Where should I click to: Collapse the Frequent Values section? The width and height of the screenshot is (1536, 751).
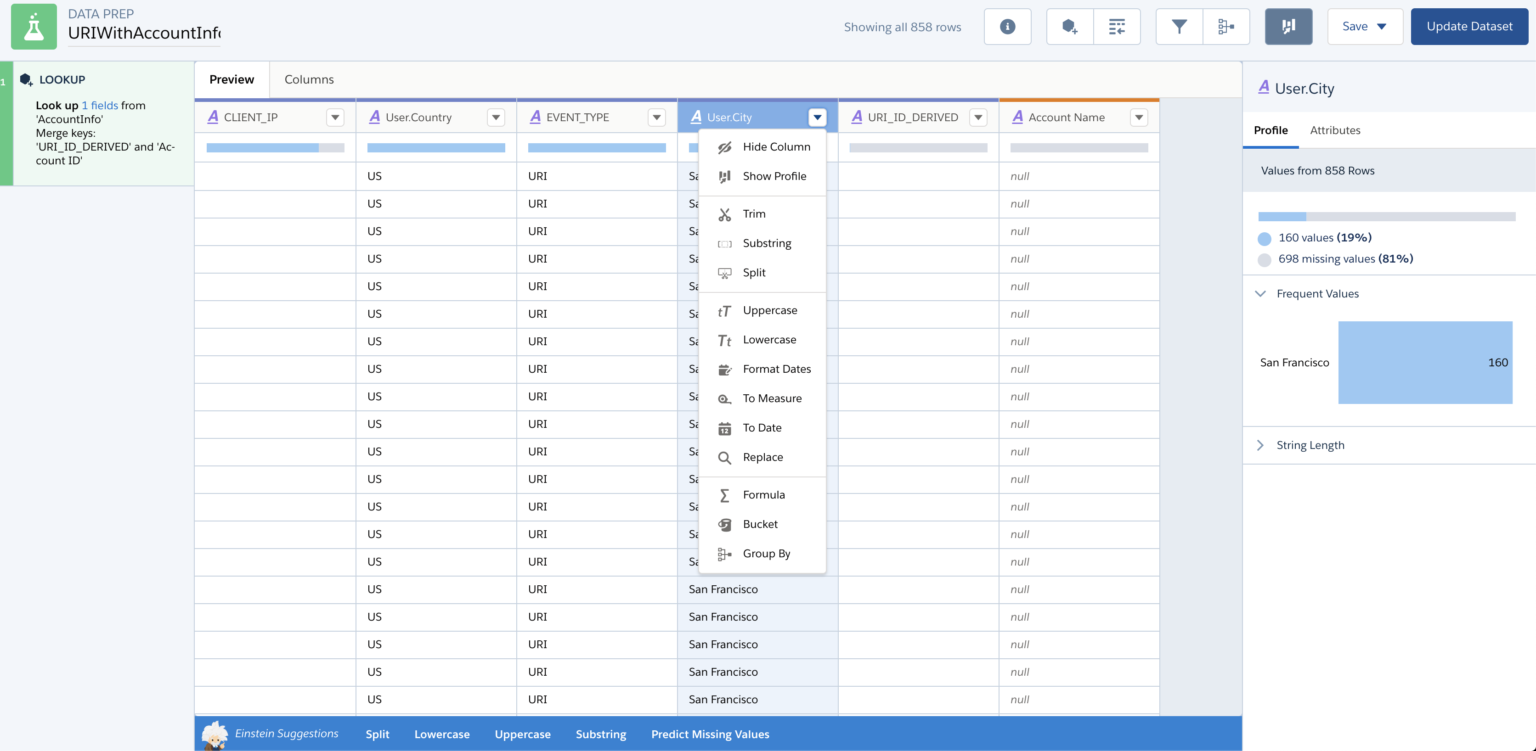tap(1259, 293)
